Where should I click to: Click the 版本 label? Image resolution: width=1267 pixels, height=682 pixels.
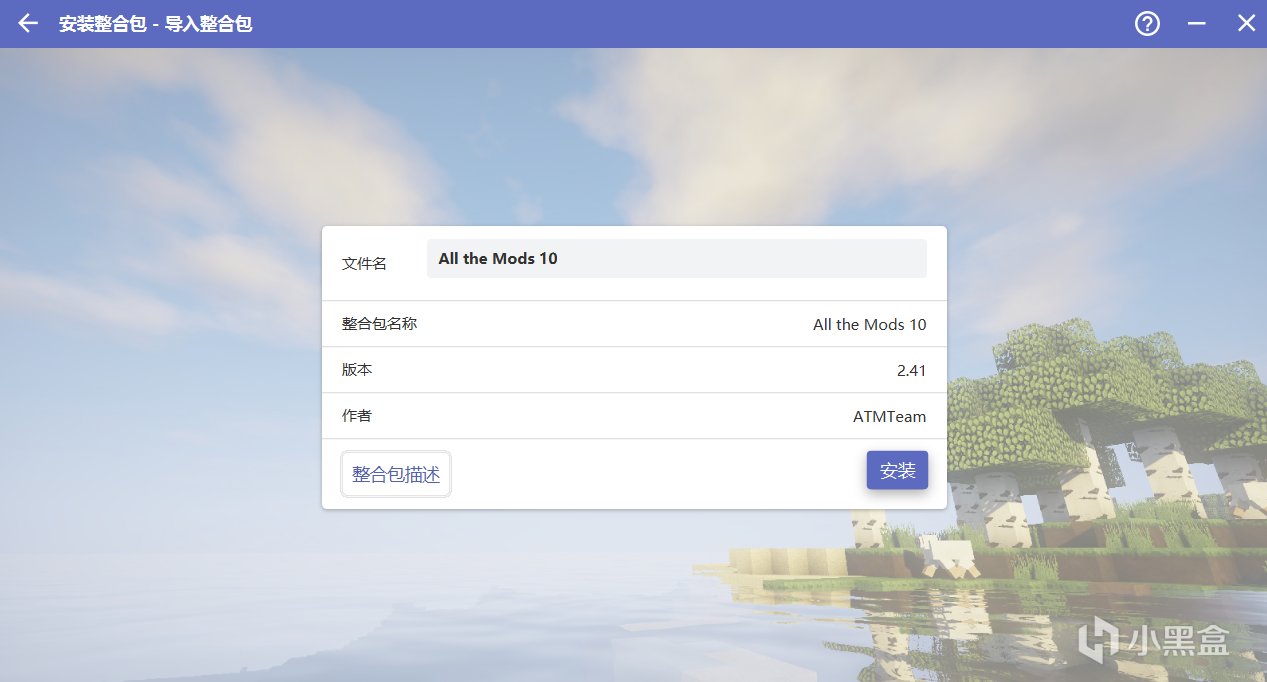pyautogui.click(x=357, y=370)
